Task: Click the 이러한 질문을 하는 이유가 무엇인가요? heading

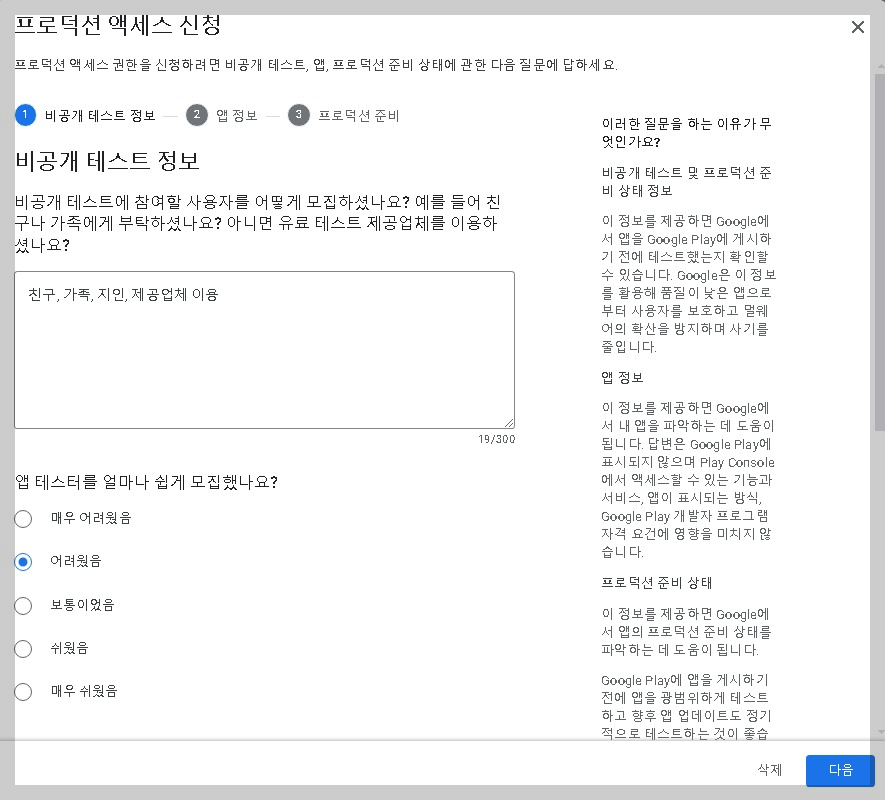Action: pos(686,133)
